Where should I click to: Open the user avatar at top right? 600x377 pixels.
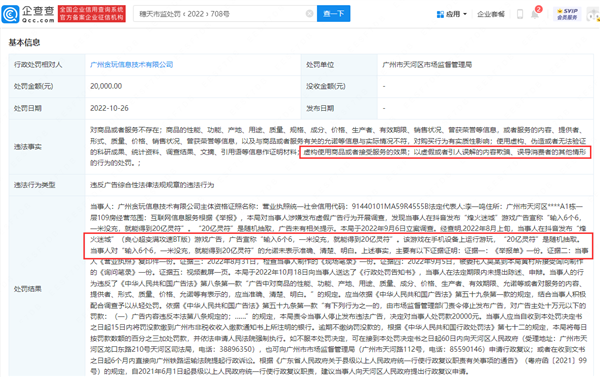[593, 15]
